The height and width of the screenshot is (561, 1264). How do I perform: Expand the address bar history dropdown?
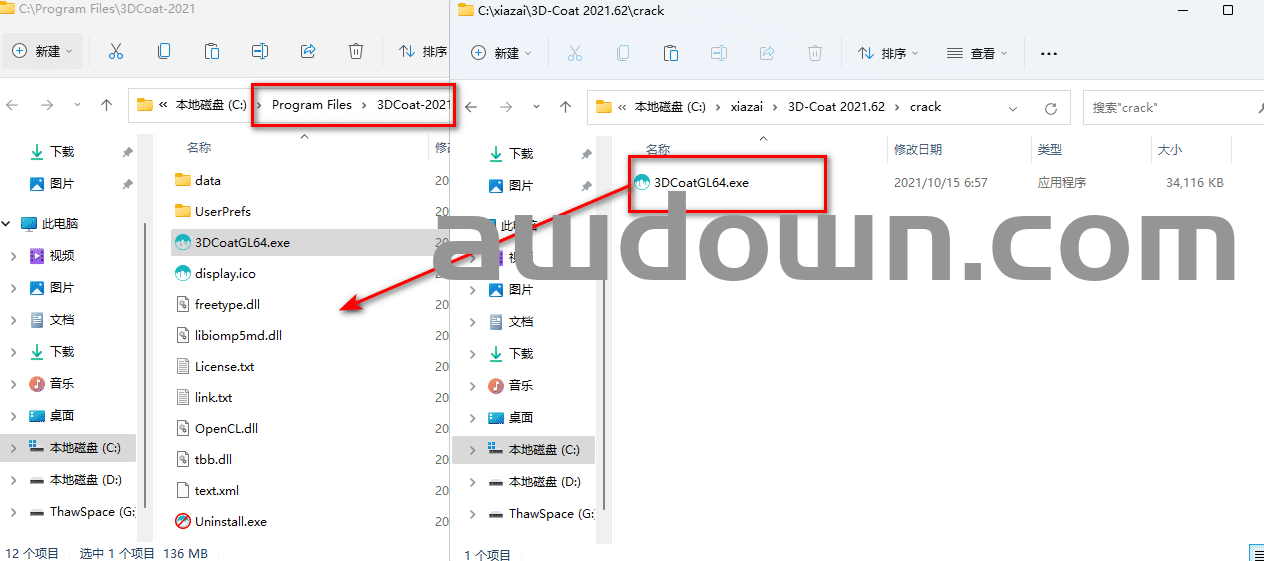pos(1013,108)
